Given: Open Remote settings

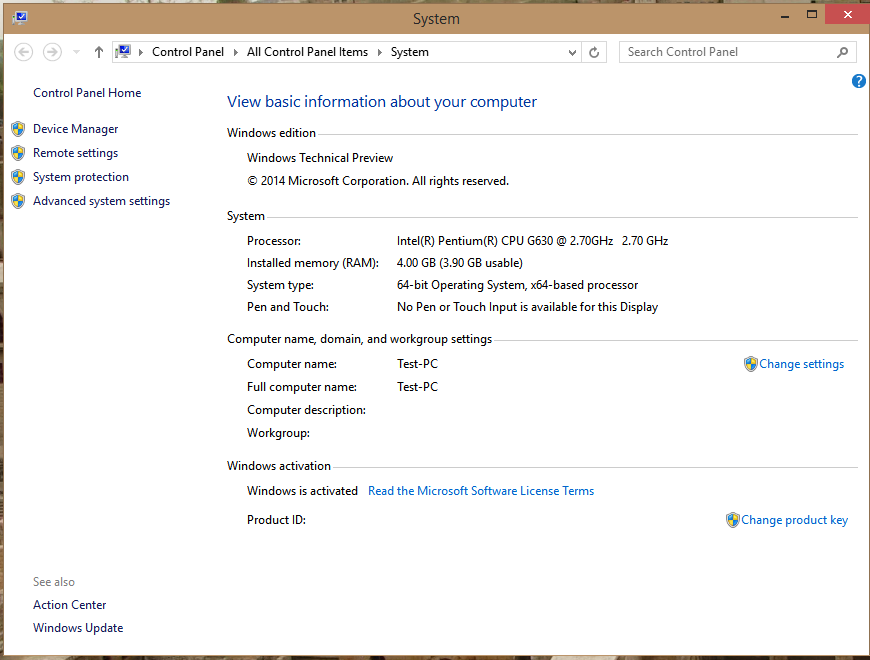Looking at the screenshot, I should click(75, 153).
